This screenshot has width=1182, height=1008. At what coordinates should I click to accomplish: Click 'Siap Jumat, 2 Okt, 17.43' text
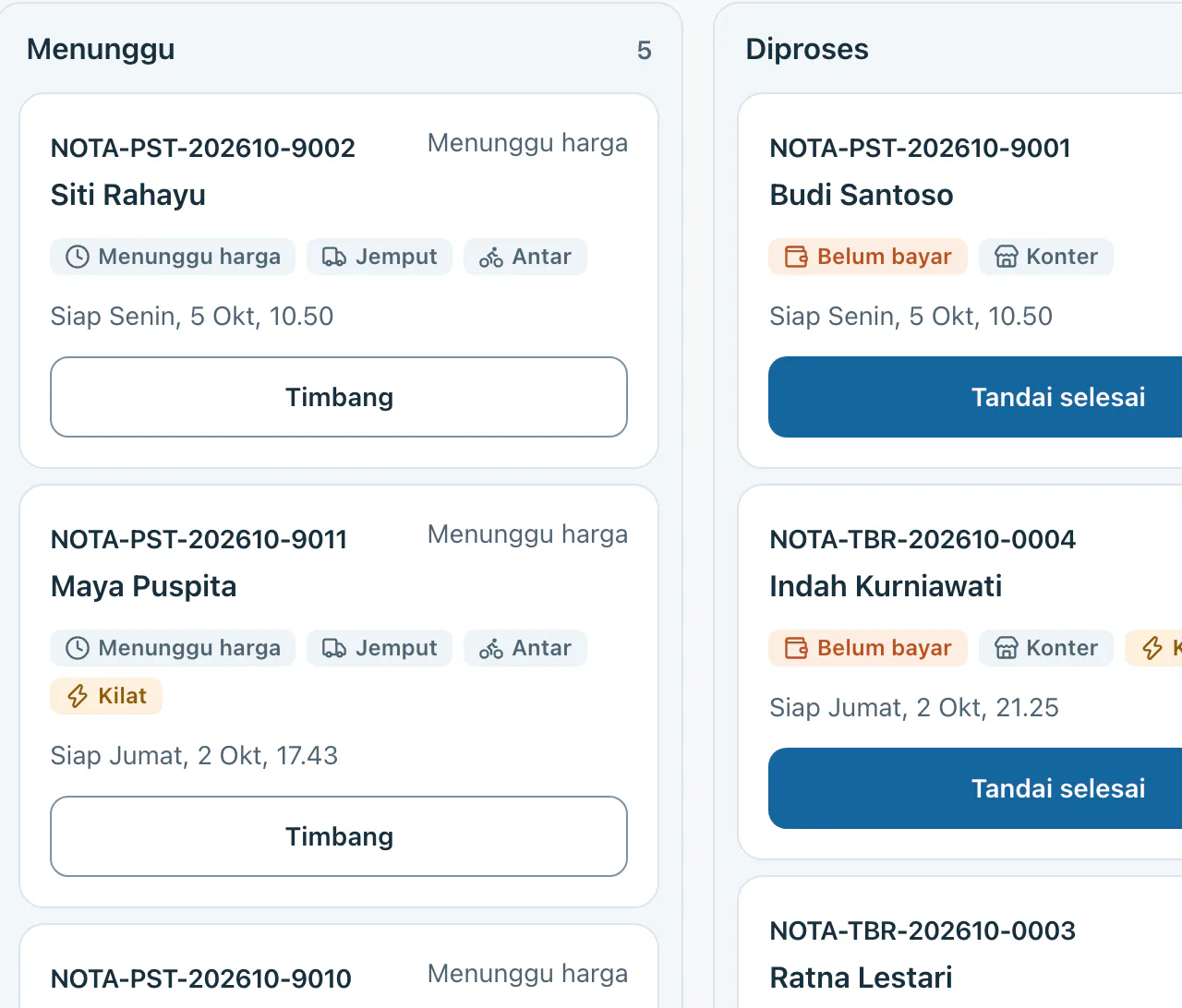194,756
